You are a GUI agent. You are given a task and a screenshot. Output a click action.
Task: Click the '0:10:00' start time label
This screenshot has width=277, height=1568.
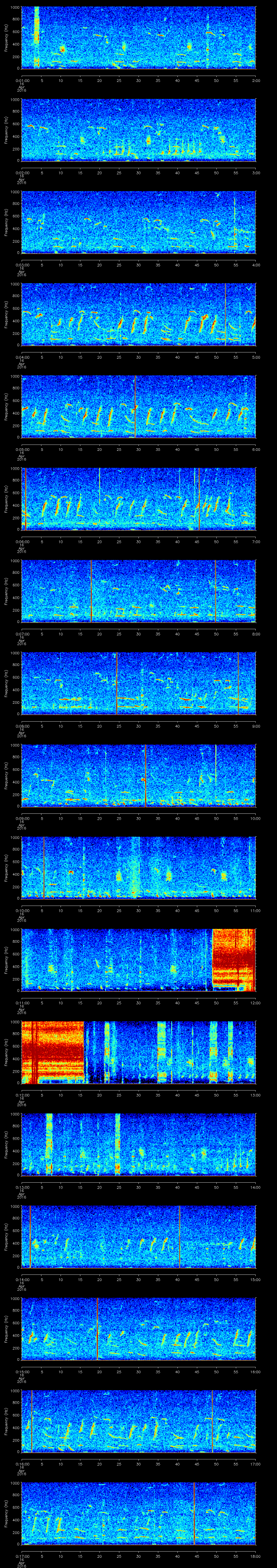(22, 910)
